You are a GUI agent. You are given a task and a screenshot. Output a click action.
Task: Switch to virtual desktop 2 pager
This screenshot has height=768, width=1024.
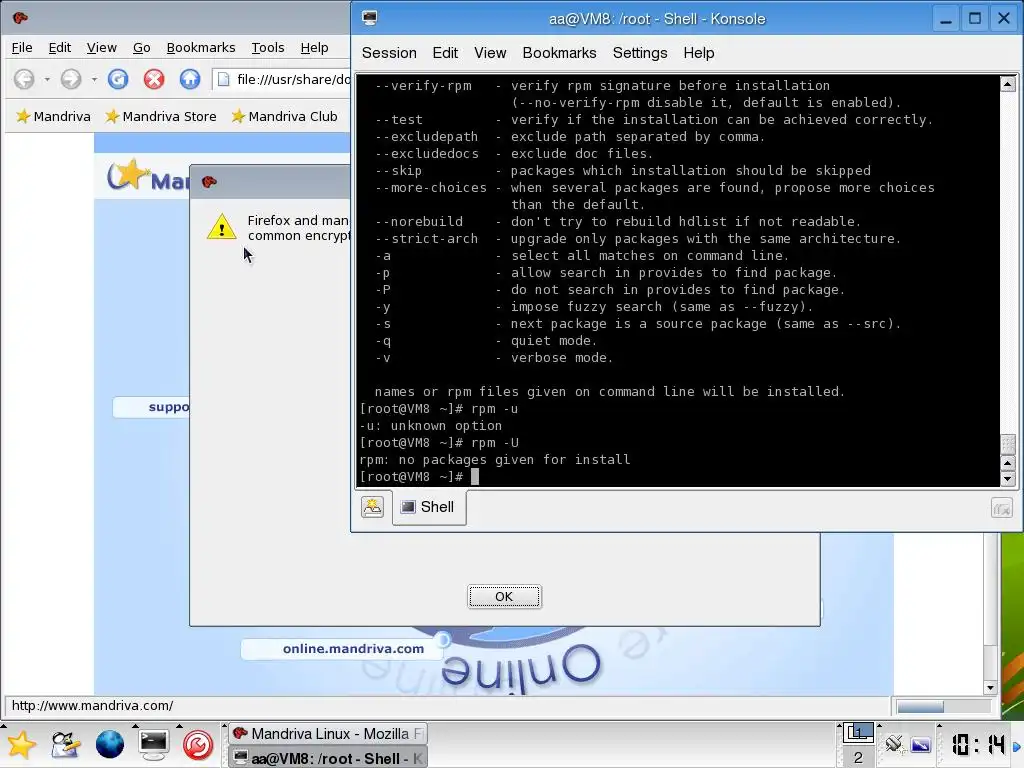pyautogui.click(x=858, y=758)
